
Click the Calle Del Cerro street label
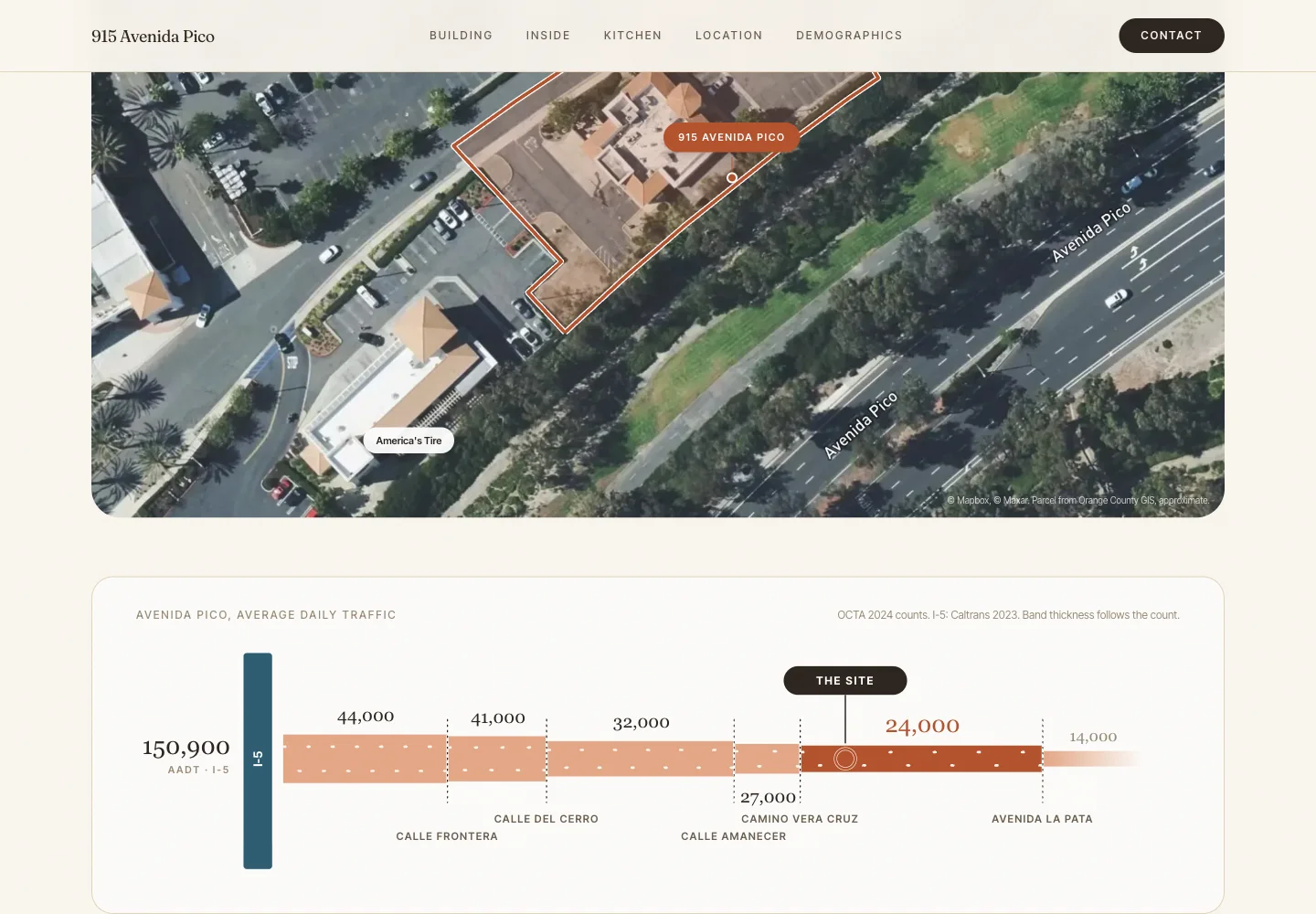click(547, 819)
